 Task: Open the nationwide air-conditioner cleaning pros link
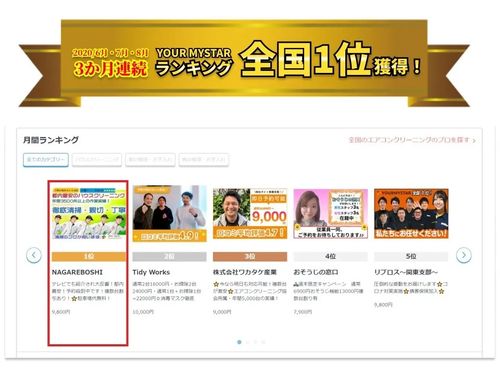[x=412, y=140]
